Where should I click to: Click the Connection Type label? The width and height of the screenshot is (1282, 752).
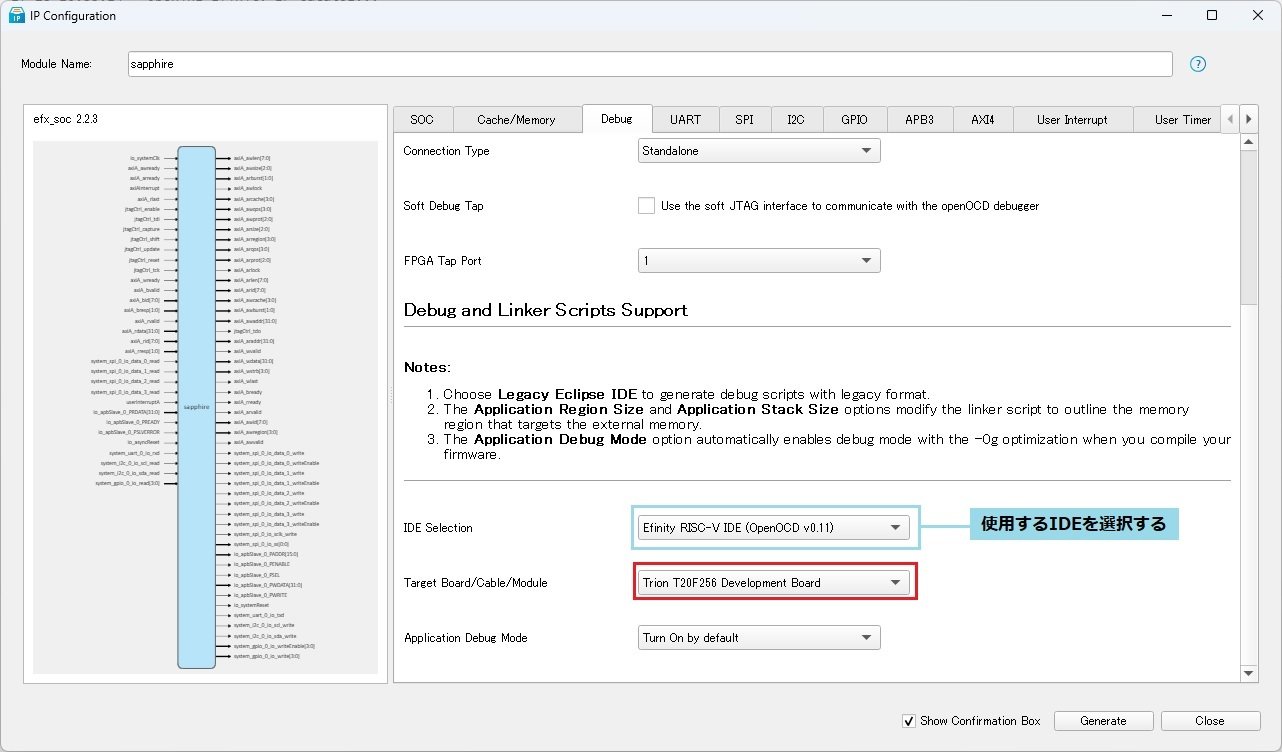pos(446,151)
